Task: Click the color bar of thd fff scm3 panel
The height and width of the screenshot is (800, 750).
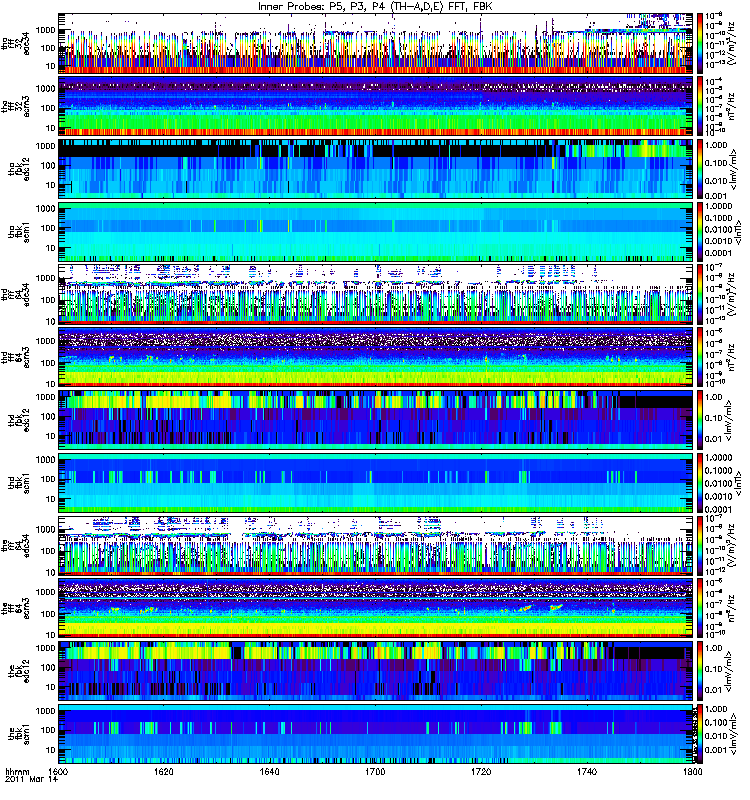Action: (x=699, y=357)
